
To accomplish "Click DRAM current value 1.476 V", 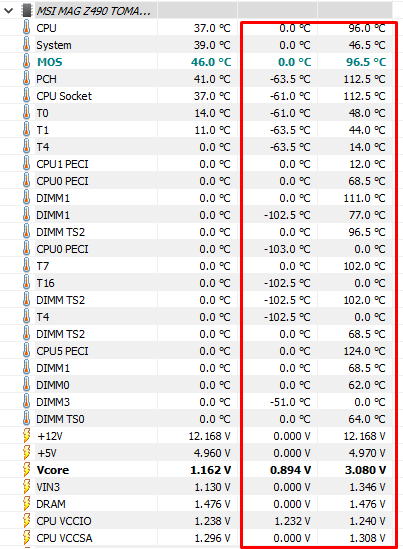I will (x=213, y=504).
